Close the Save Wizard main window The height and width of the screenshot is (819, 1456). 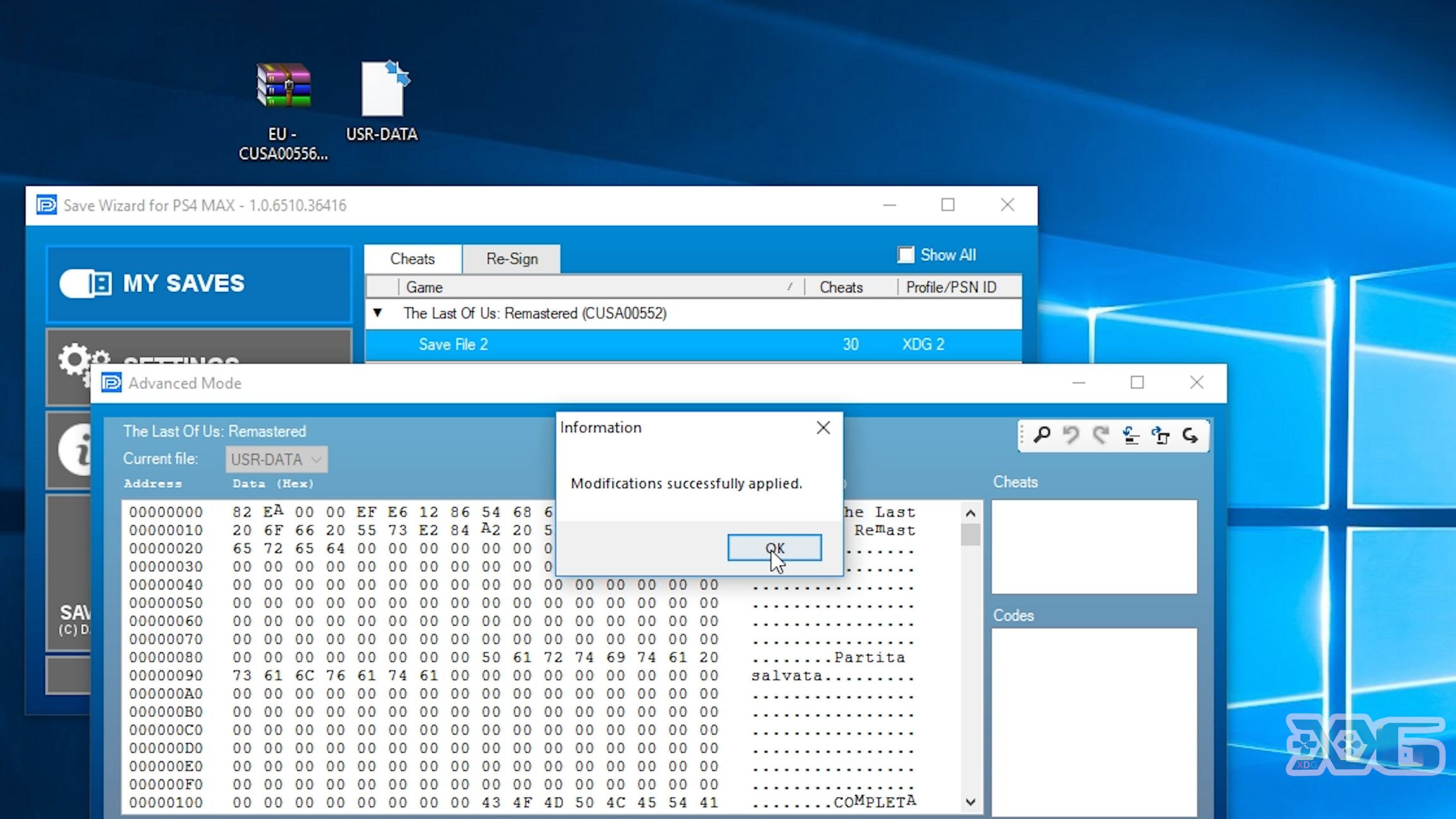tap(1007, 205)
